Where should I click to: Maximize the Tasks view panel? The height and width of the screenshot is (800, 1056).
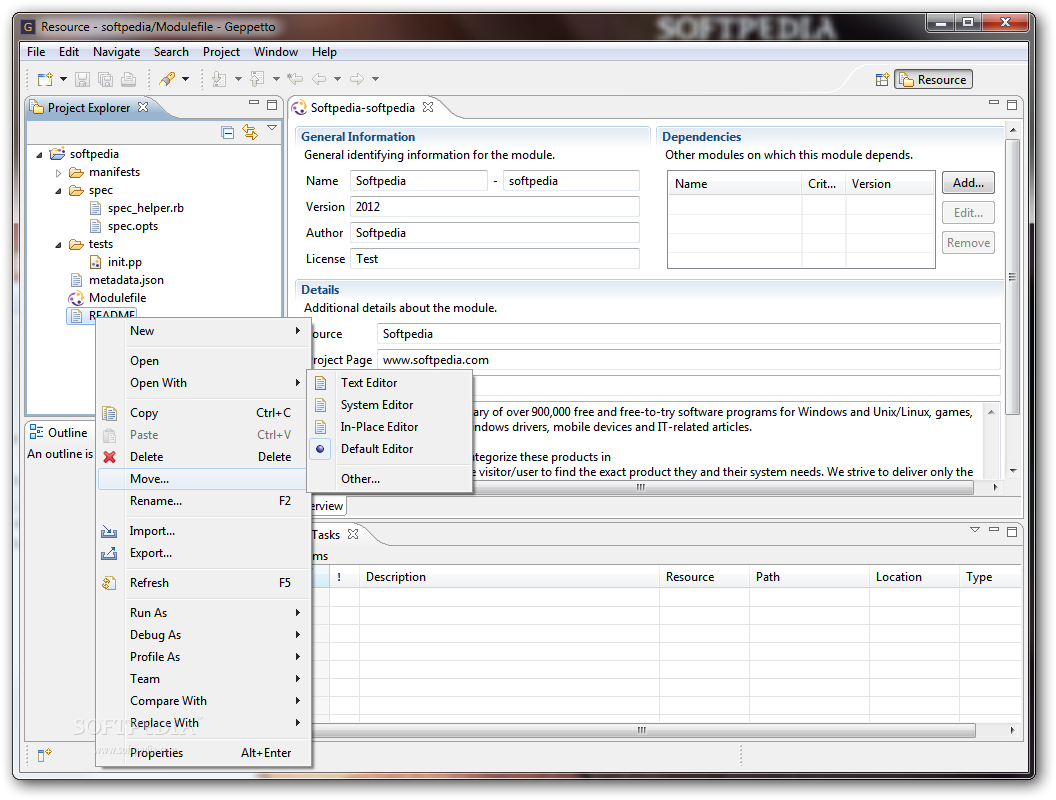1012,532
